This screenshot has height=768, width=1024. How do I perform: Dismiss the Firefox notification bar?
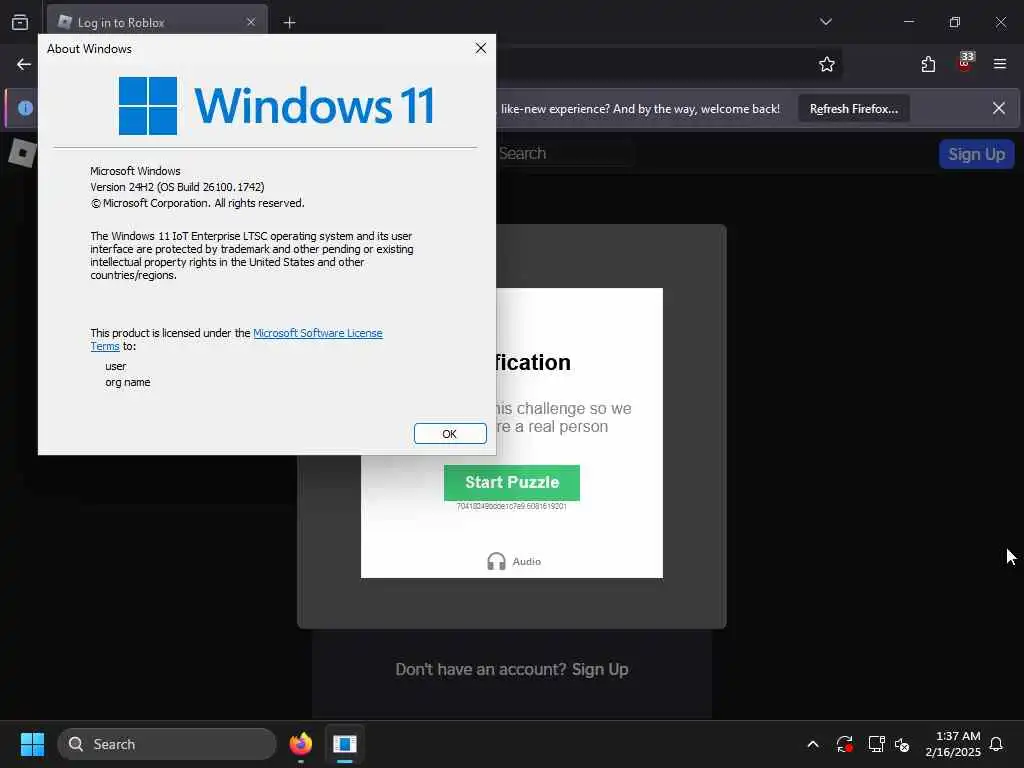coord(999,108)
